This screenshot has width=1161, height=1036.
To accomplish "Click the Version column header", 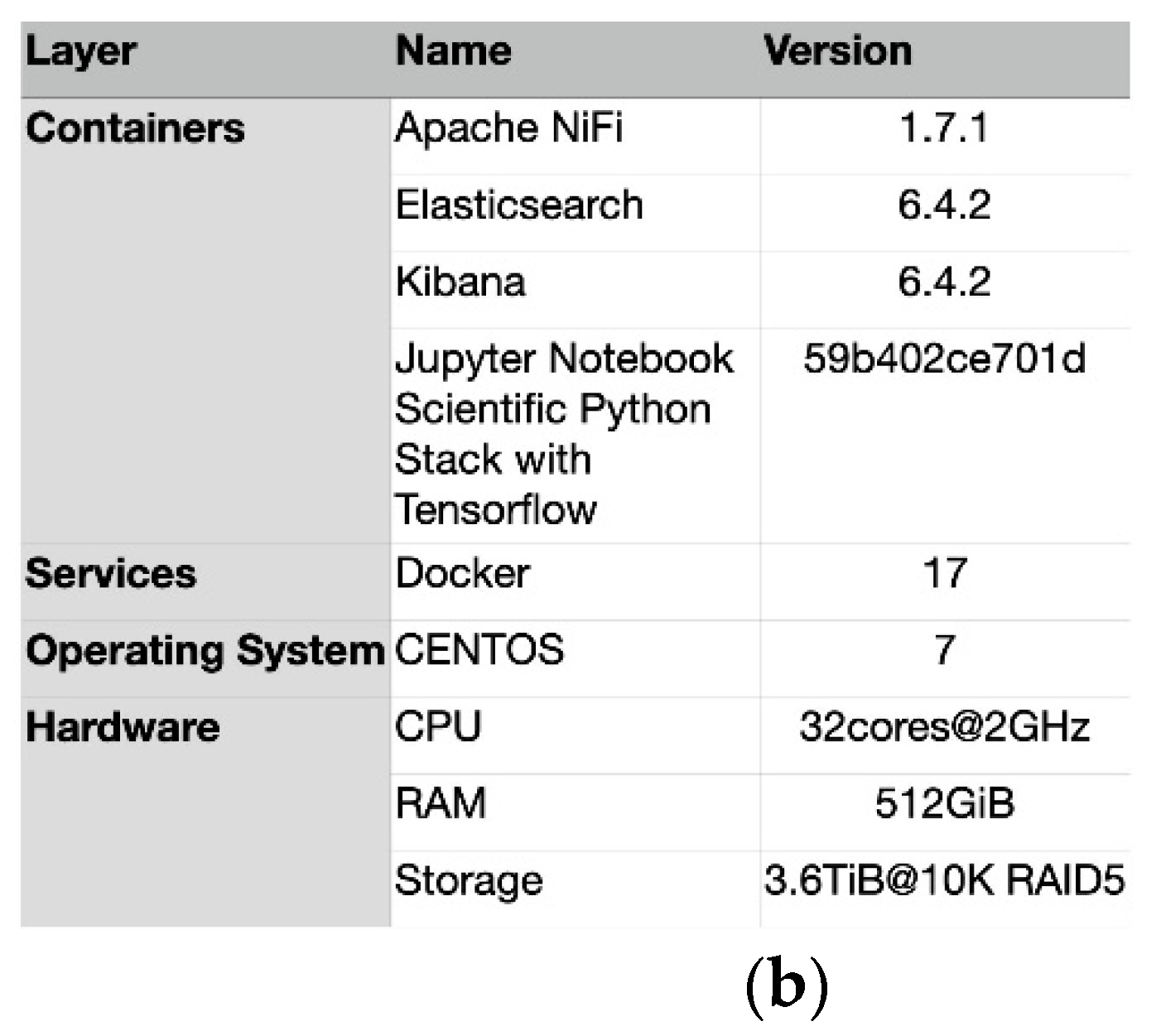I will point(837,51).
